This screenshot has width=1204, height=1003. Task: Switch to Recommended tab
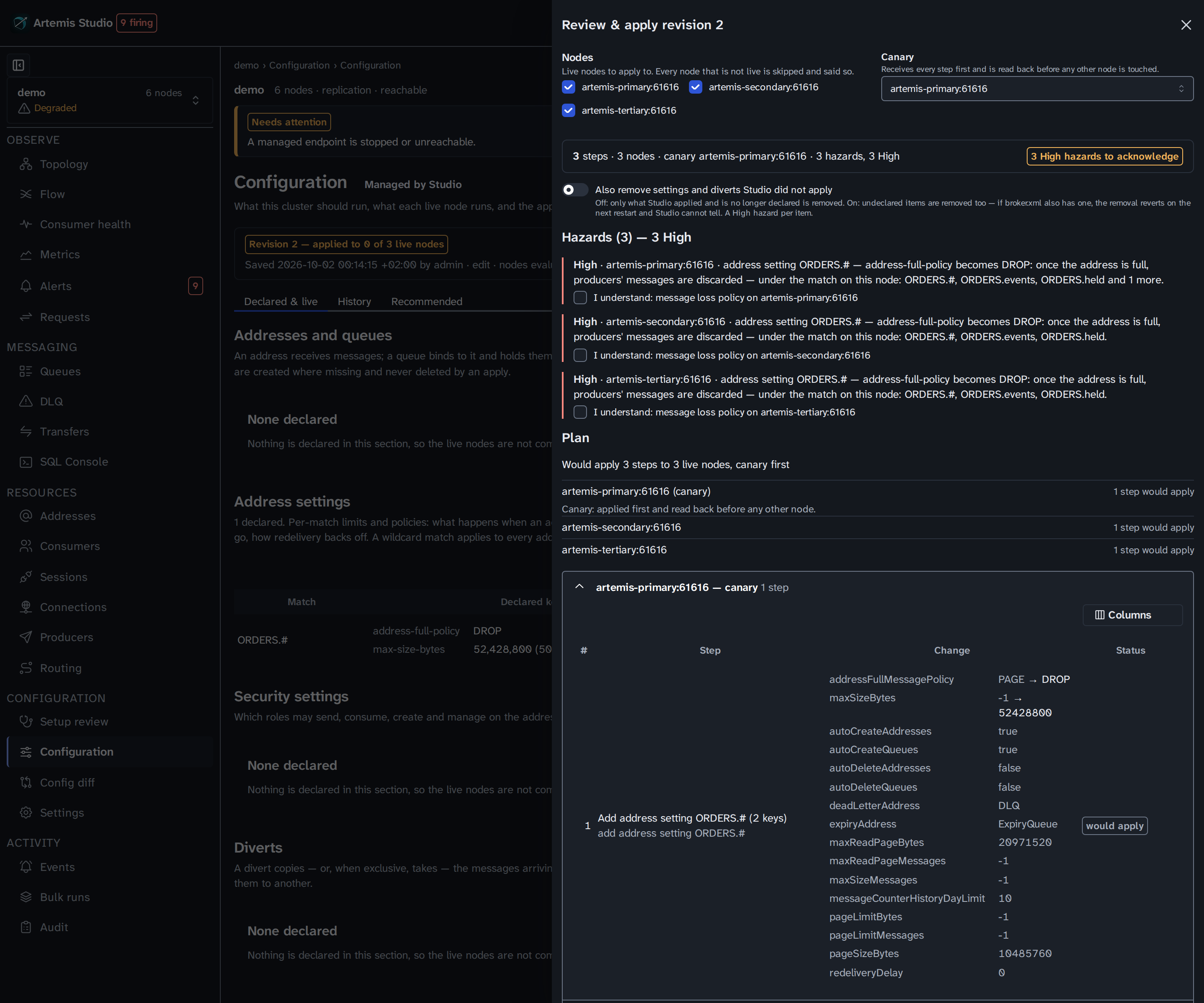(426, 301)
